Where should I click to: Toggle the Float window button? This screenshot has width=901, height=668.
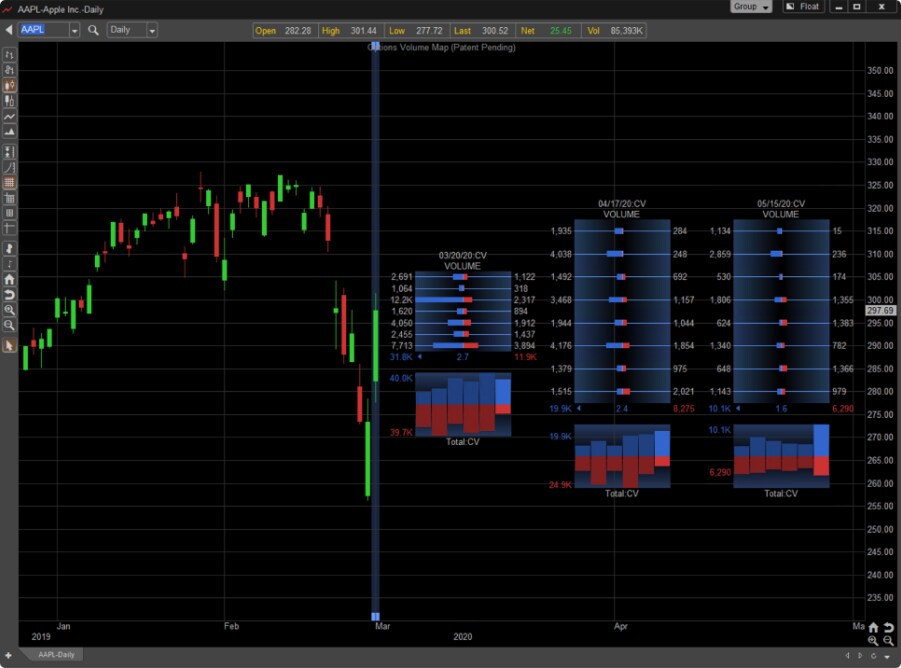click(x=802, y=7)
